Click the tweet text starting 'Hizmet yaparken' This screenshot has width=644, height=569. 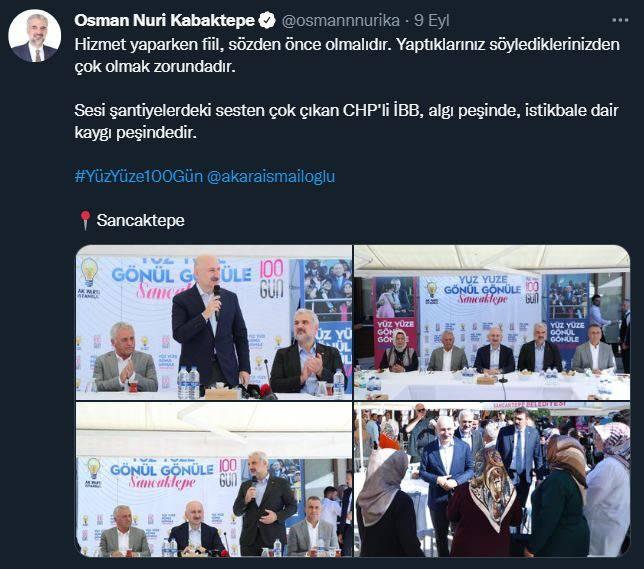[x=347, y=55]
